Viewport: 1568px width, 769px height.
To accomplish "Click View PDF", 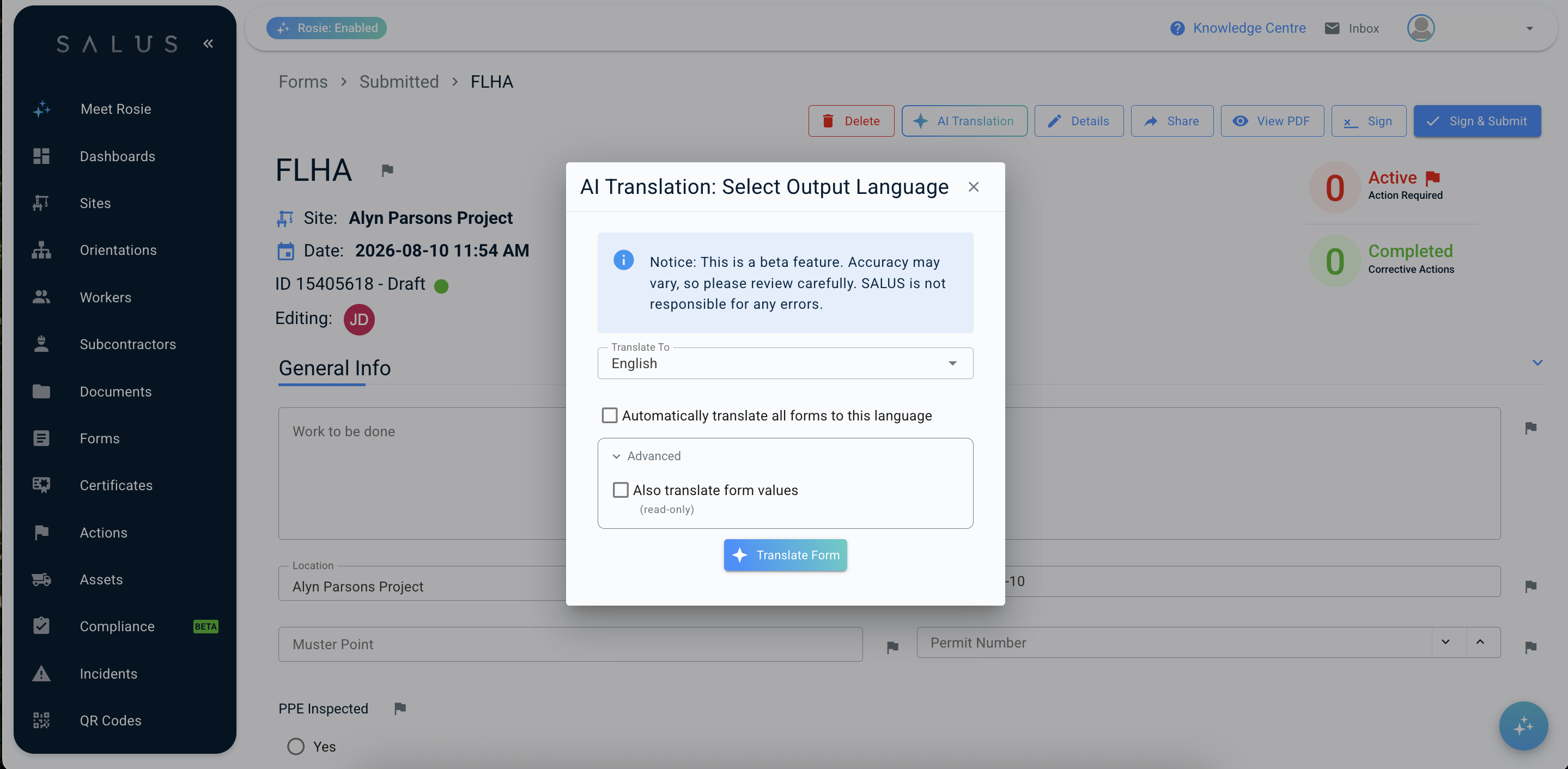I will 1272,121.
